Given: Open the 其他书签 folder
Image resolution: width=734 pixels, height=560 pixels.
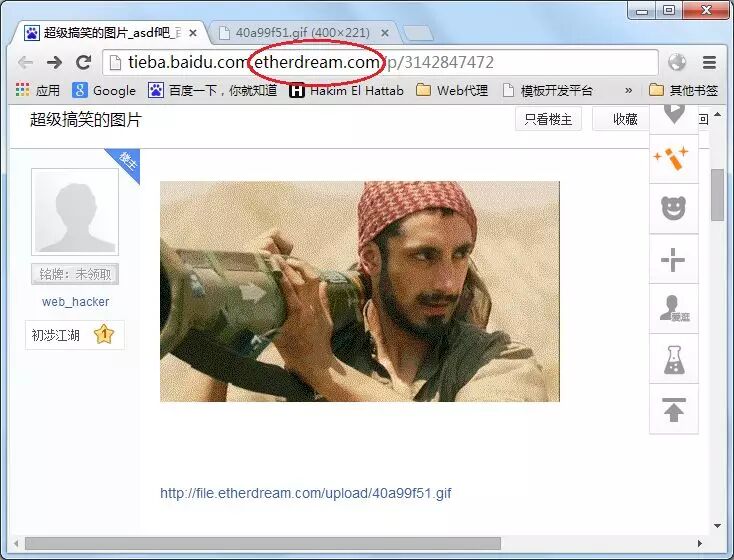Looking at the screenshot, I should [x=683, y=90].
